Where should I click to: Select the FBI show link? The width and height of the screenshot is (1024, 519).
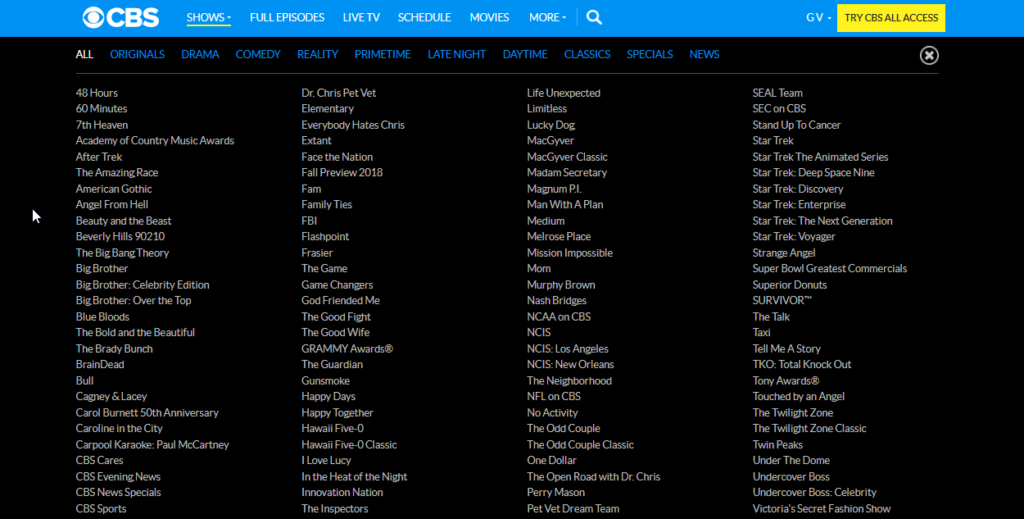click(x=309, y=221)
